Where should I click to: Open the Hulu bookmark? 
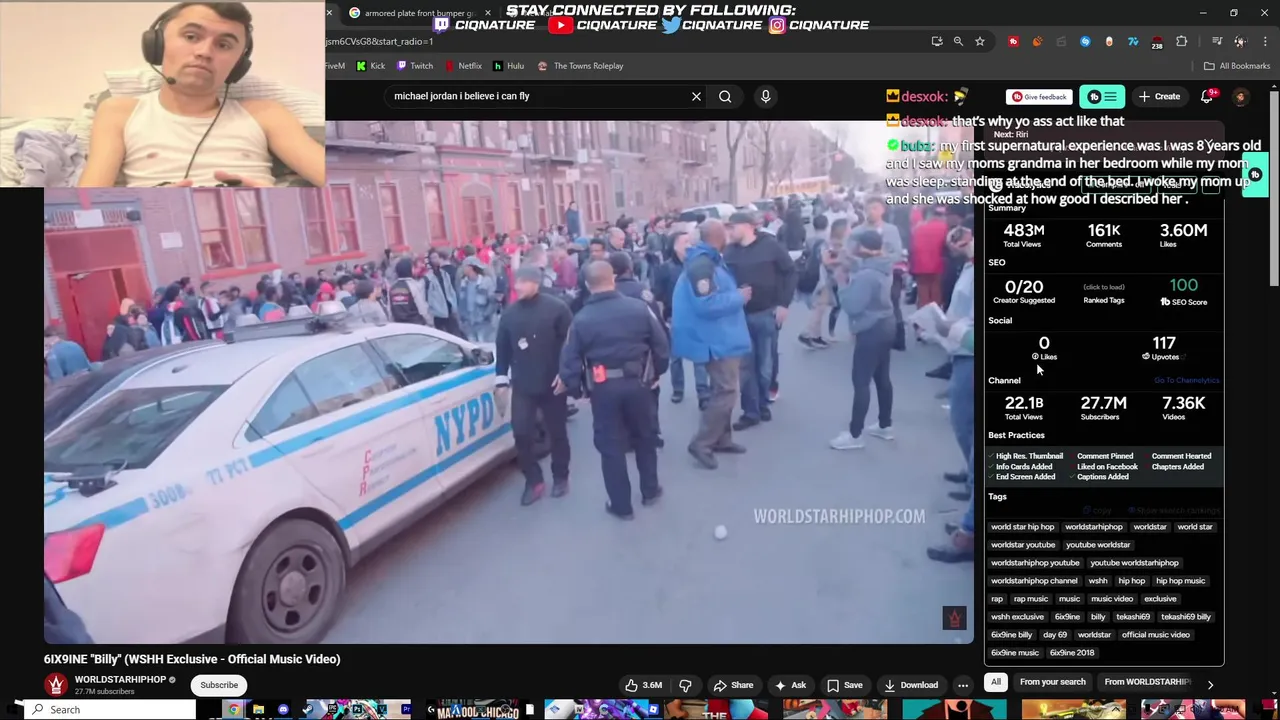pos(509,66)
